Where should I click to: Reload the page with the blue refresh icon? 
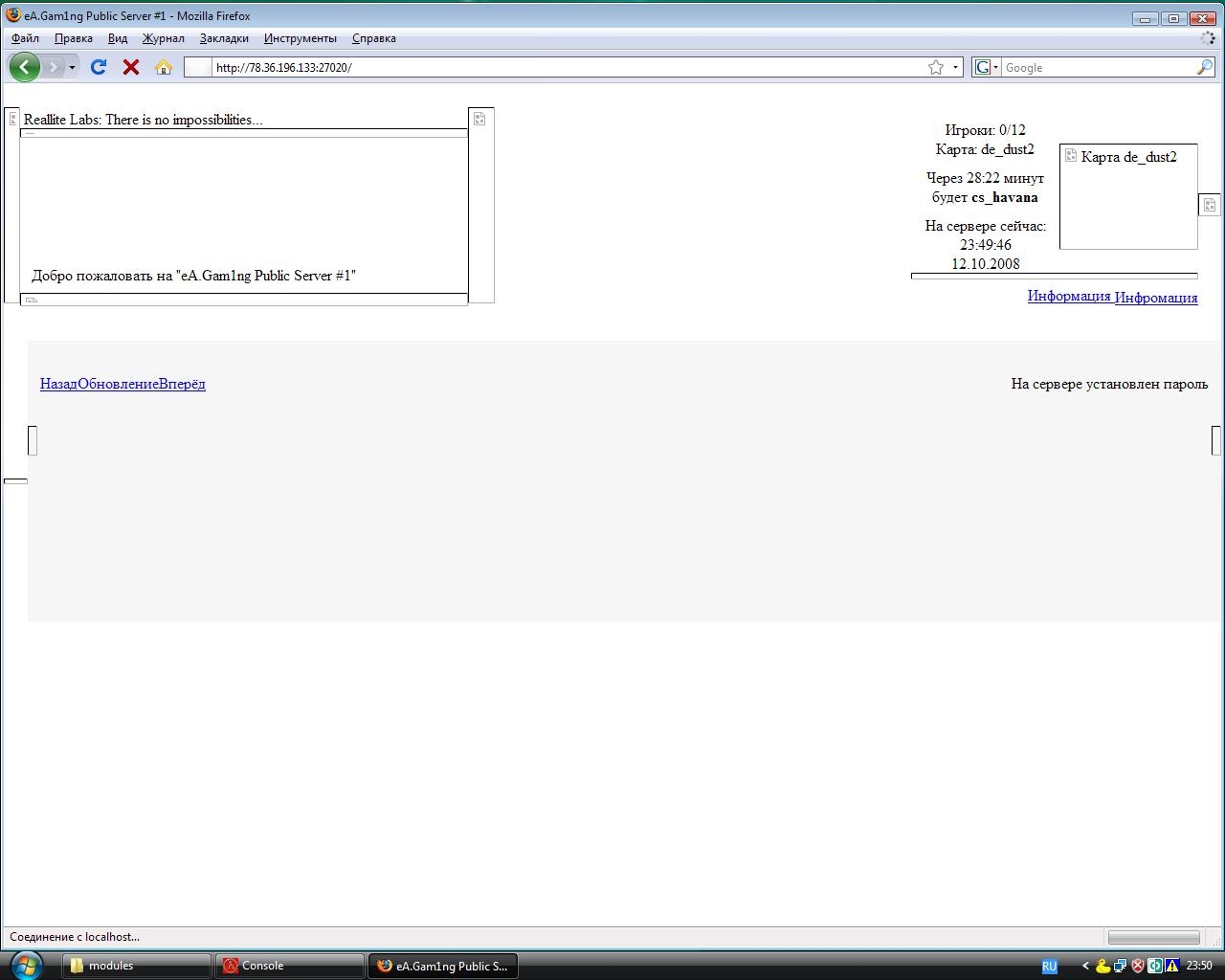point(98,67)
